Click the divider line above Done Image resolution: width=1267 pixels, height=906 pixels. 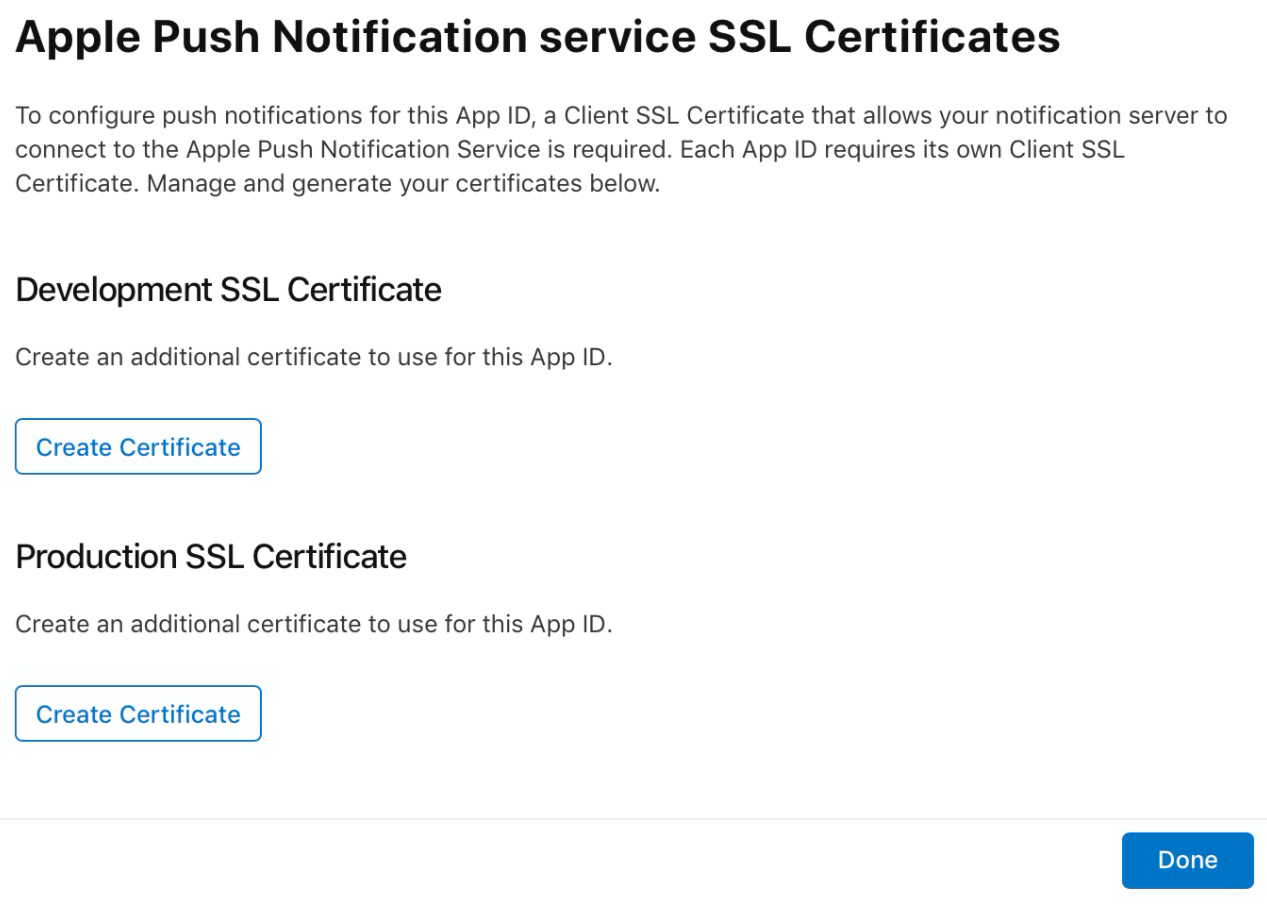click(633, 819)
